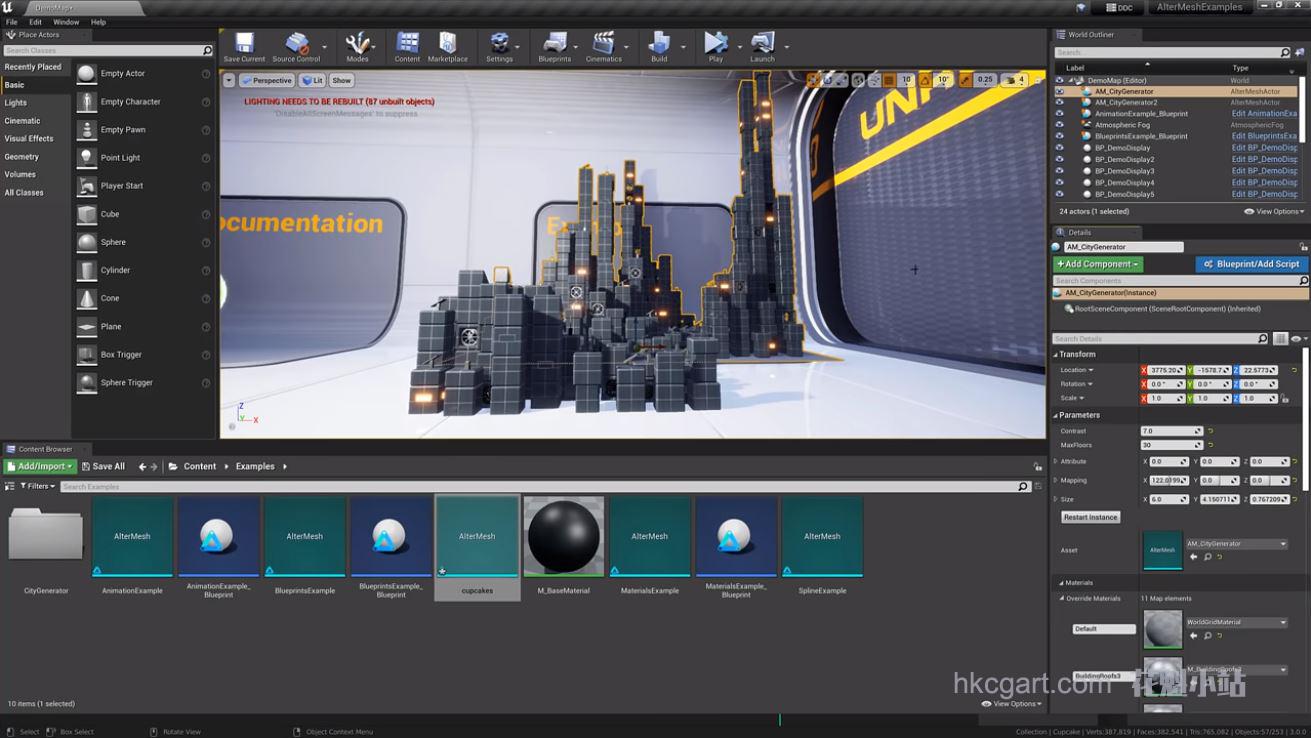Click Edit AnimationExample_Blueprint link in outliner
1311x738 pixels.
(x=1265, y=114)
